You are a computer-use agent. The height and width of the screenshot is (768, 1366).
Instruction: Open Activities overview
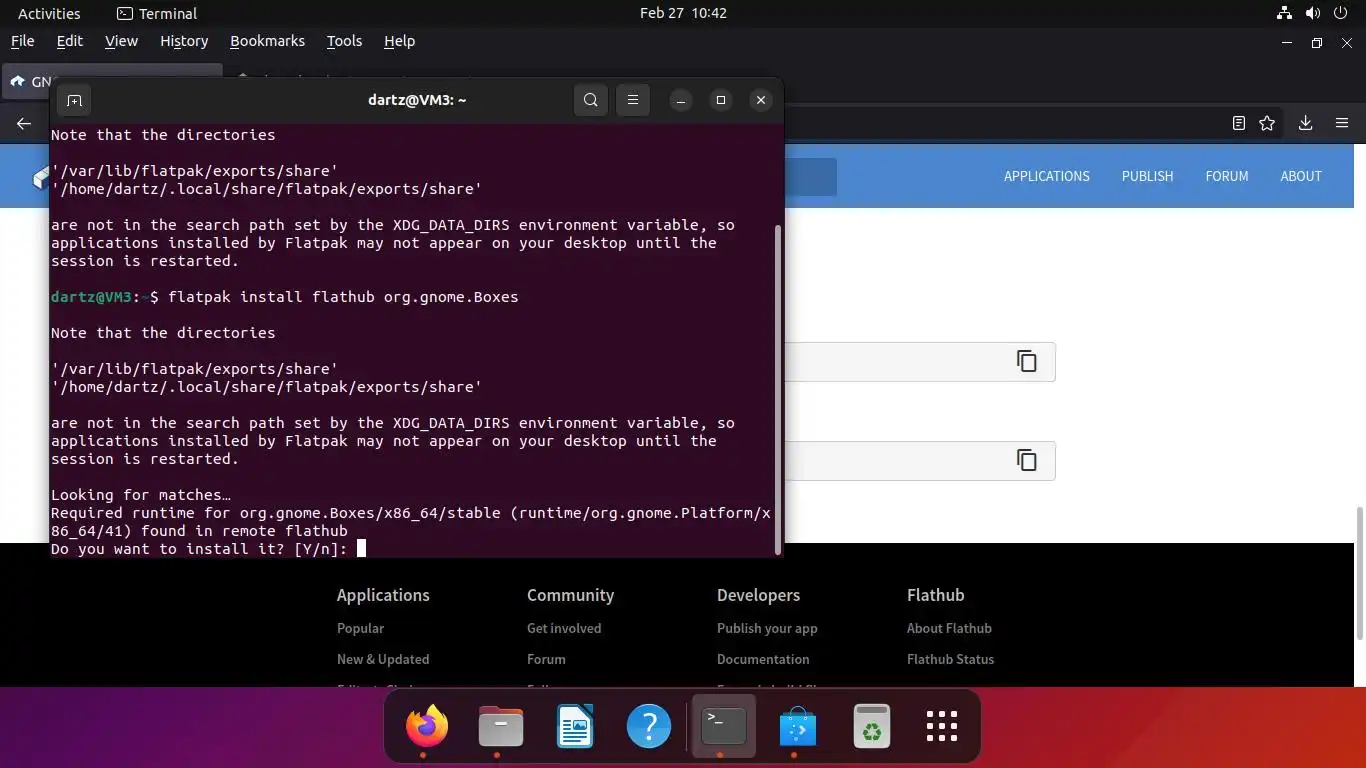[x=49, y=13]
